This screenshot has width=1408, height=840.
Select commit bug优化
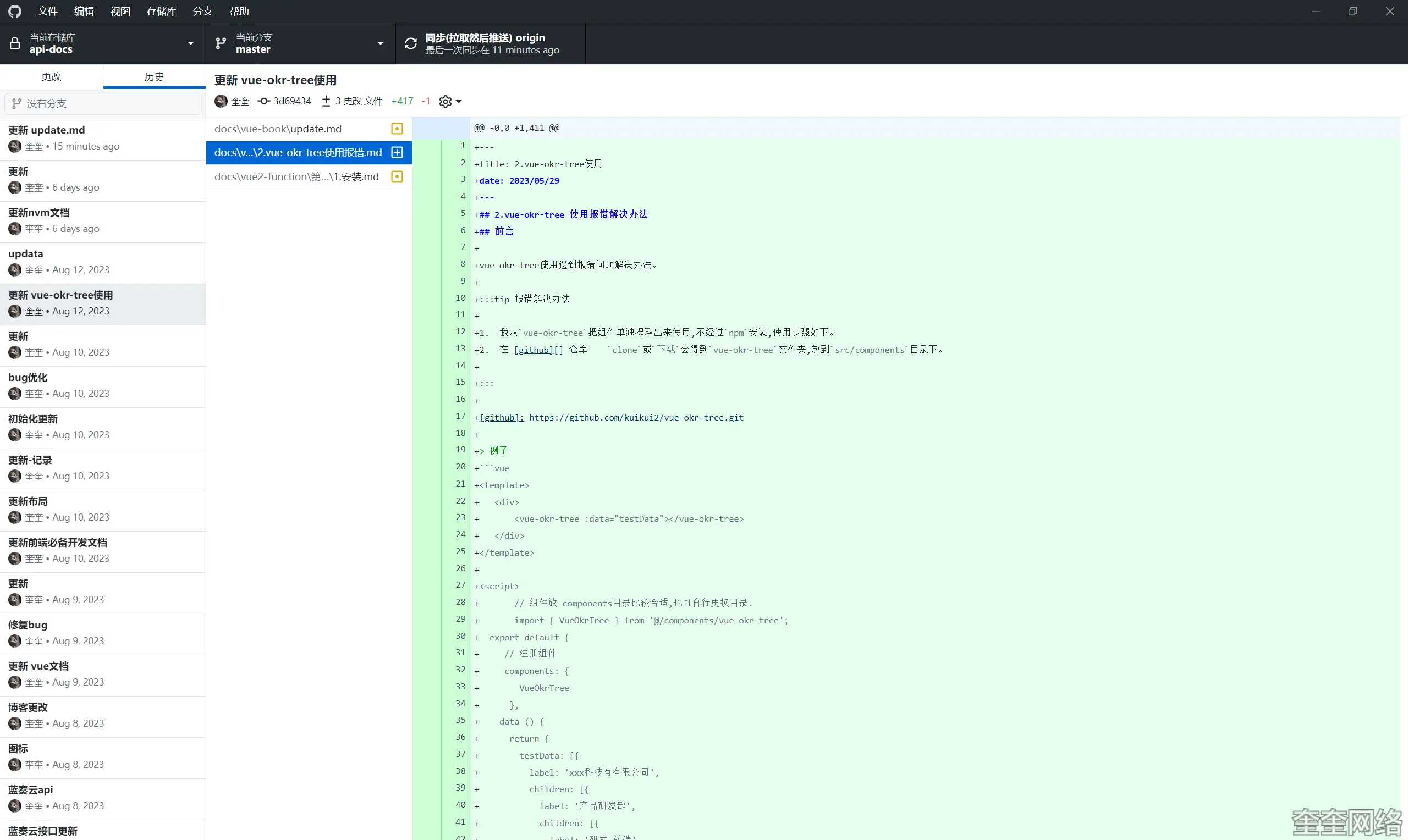click(x=103, y=386)
